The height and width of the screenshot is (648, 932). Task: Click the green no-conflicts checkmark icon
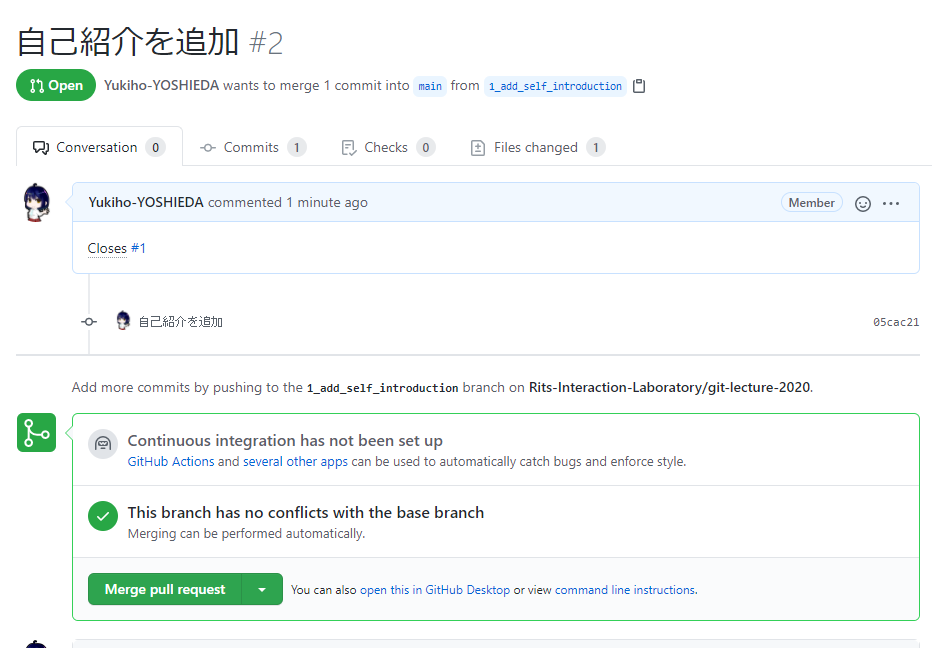[103, 516]
